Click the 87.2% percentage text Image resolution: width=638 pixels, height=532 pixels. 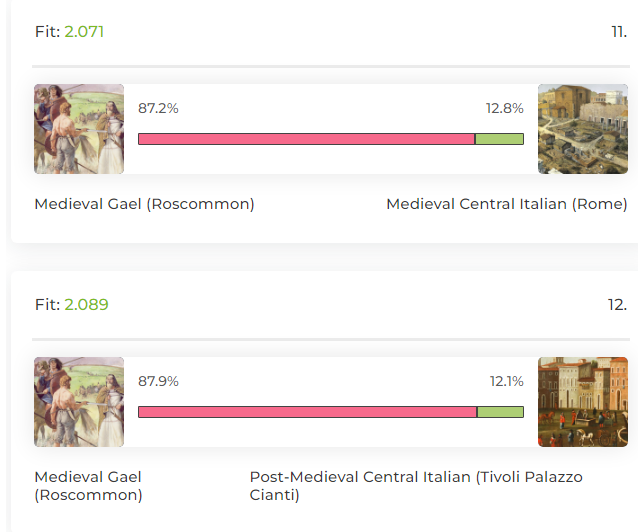click(158, 108)
